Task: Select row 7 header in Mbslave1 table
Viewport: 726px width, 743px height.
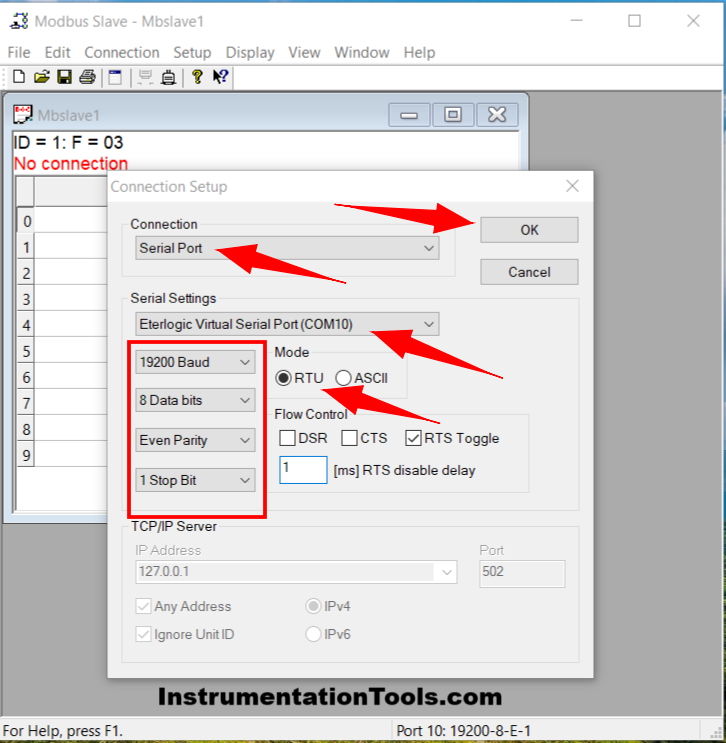Action: [26, 403]
